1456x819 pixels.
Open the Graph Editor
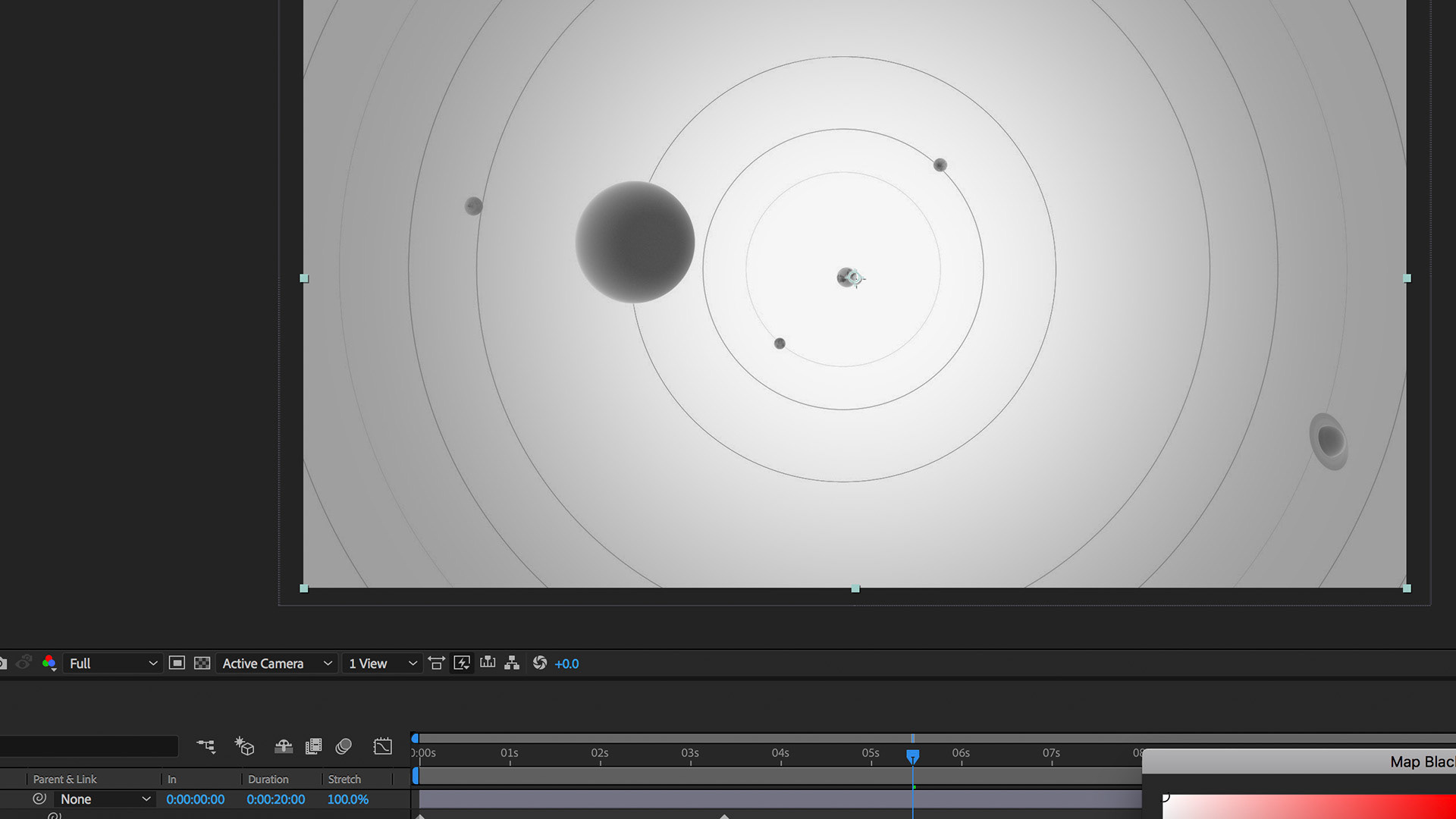click(x=383, y=746)
